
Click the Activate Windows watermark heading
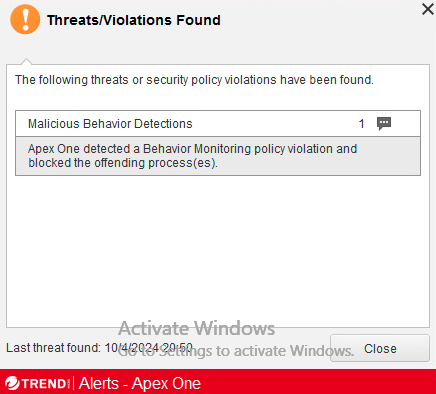pos(197,328)
